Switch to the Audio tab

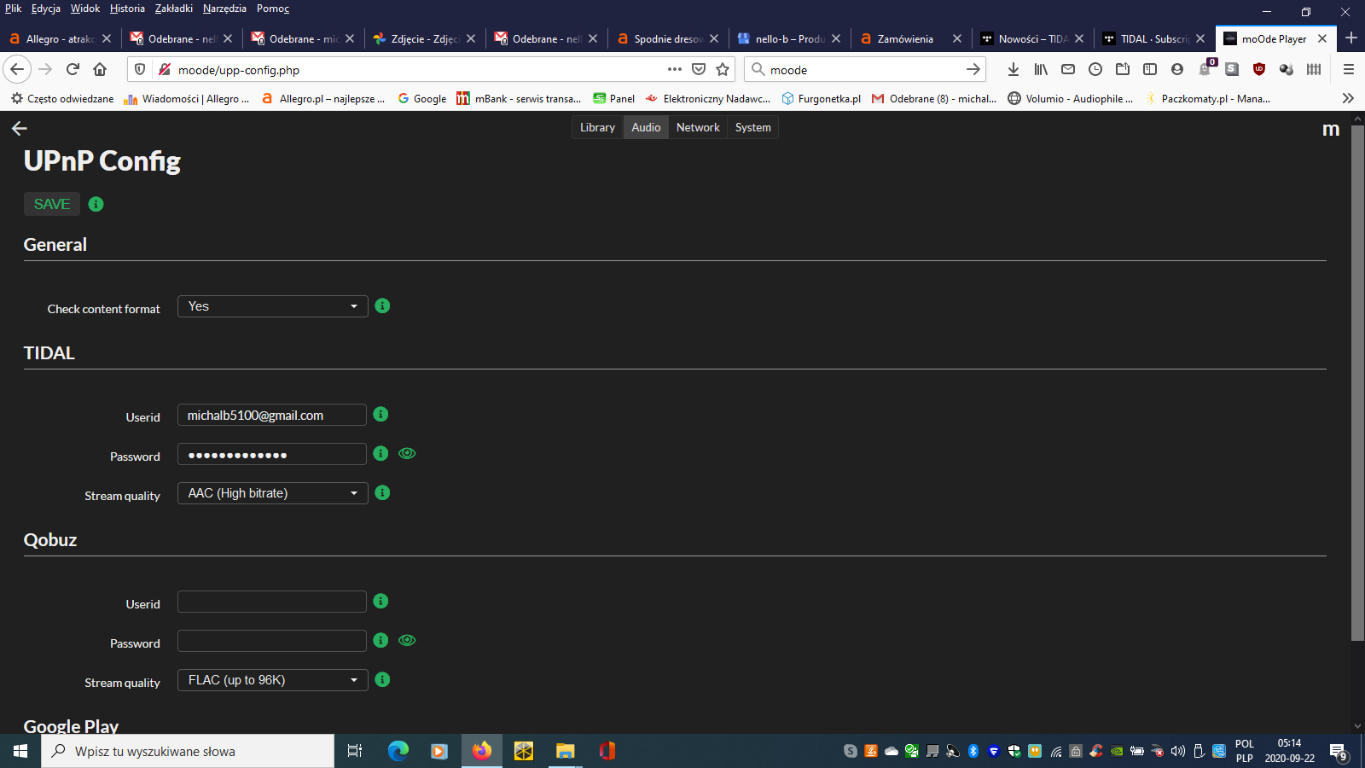[x=646, y=127]
